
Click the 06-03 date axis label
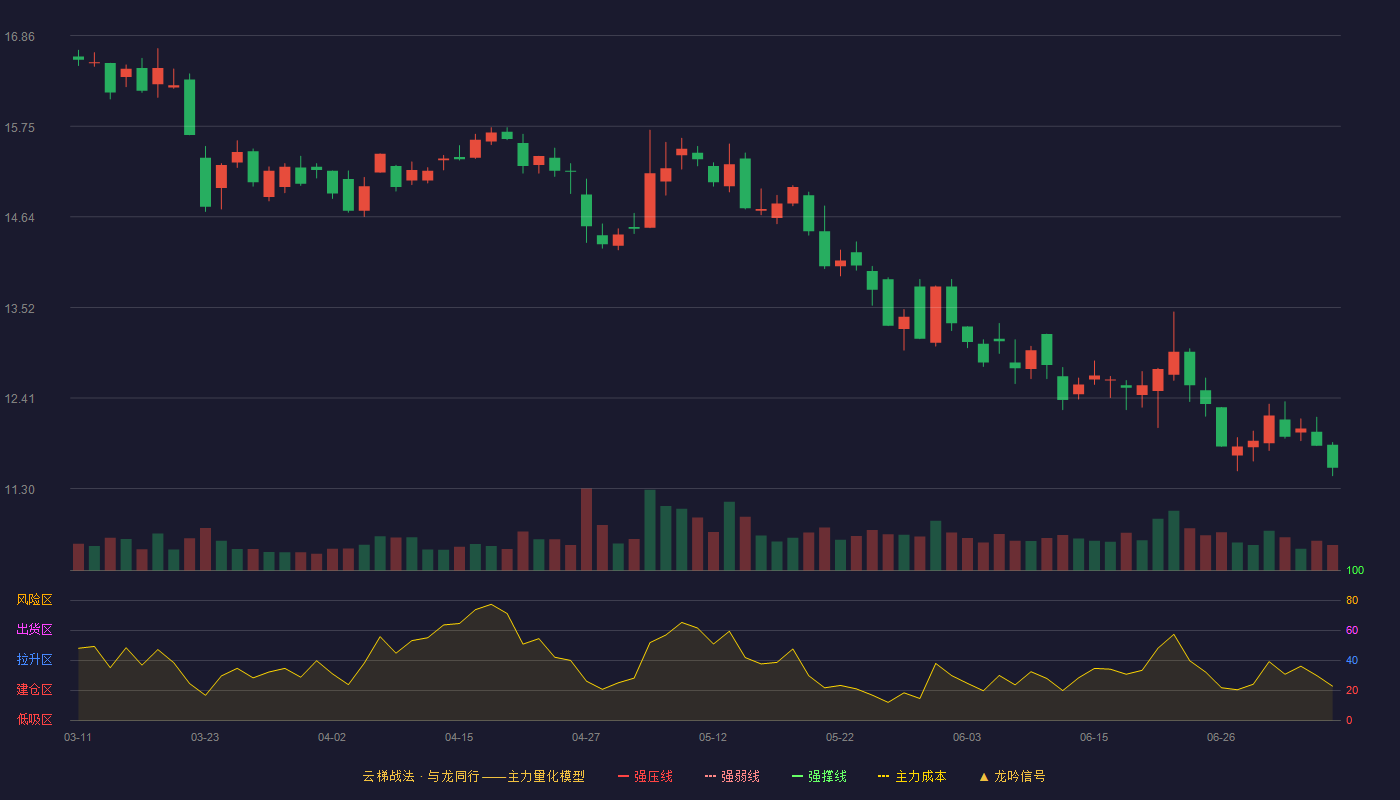click(967, 737)
